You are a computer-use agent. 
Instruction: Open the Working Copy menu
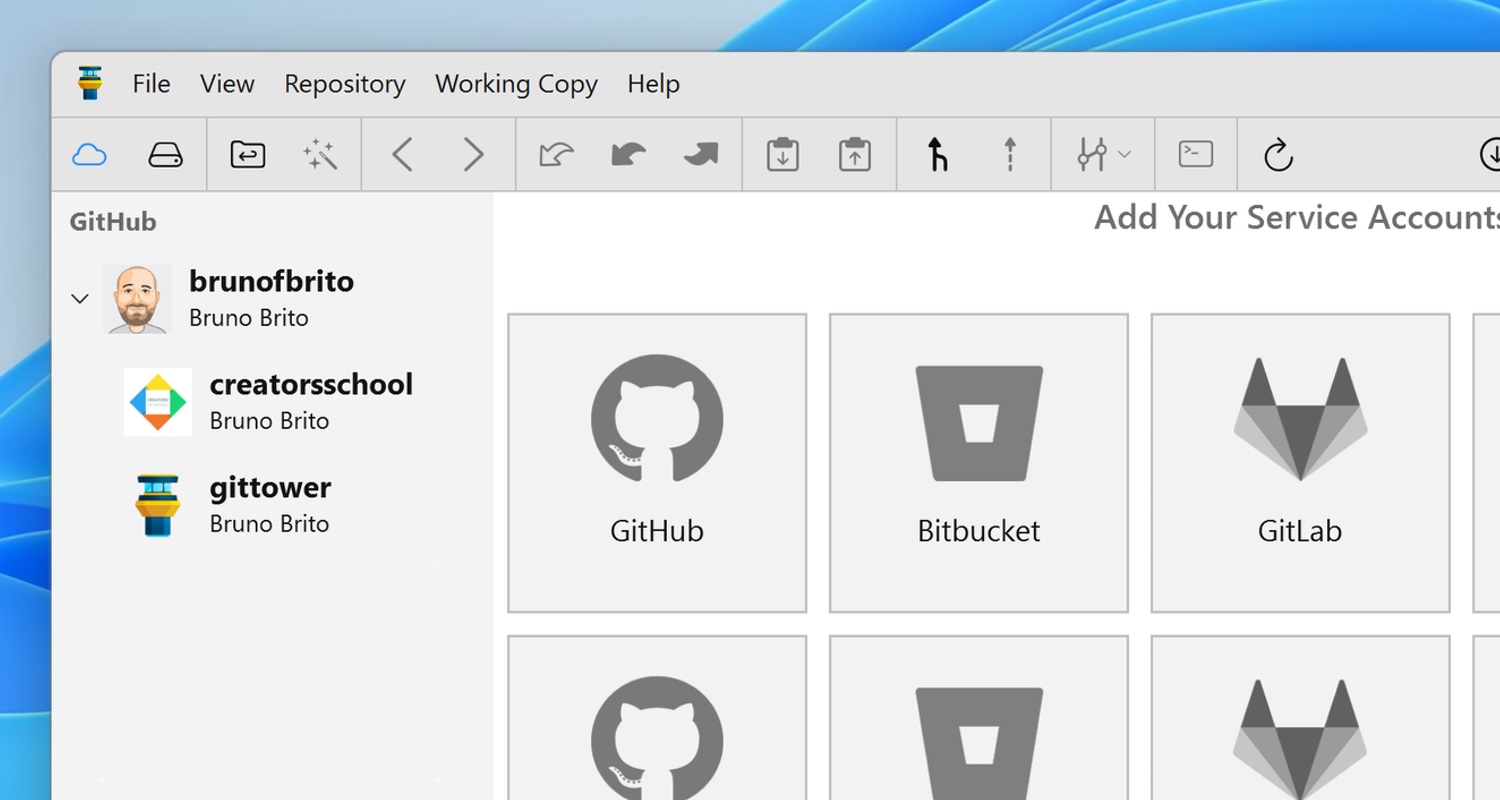(516, 84)
